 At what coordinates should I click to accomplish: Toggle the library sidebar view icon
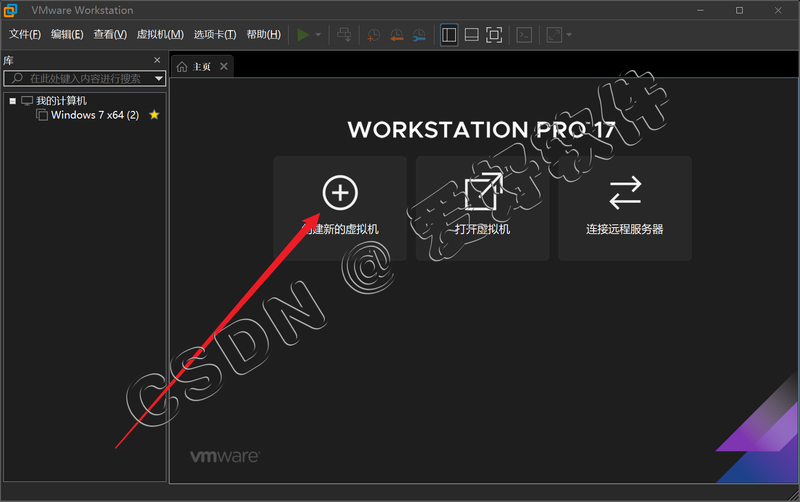449,35
